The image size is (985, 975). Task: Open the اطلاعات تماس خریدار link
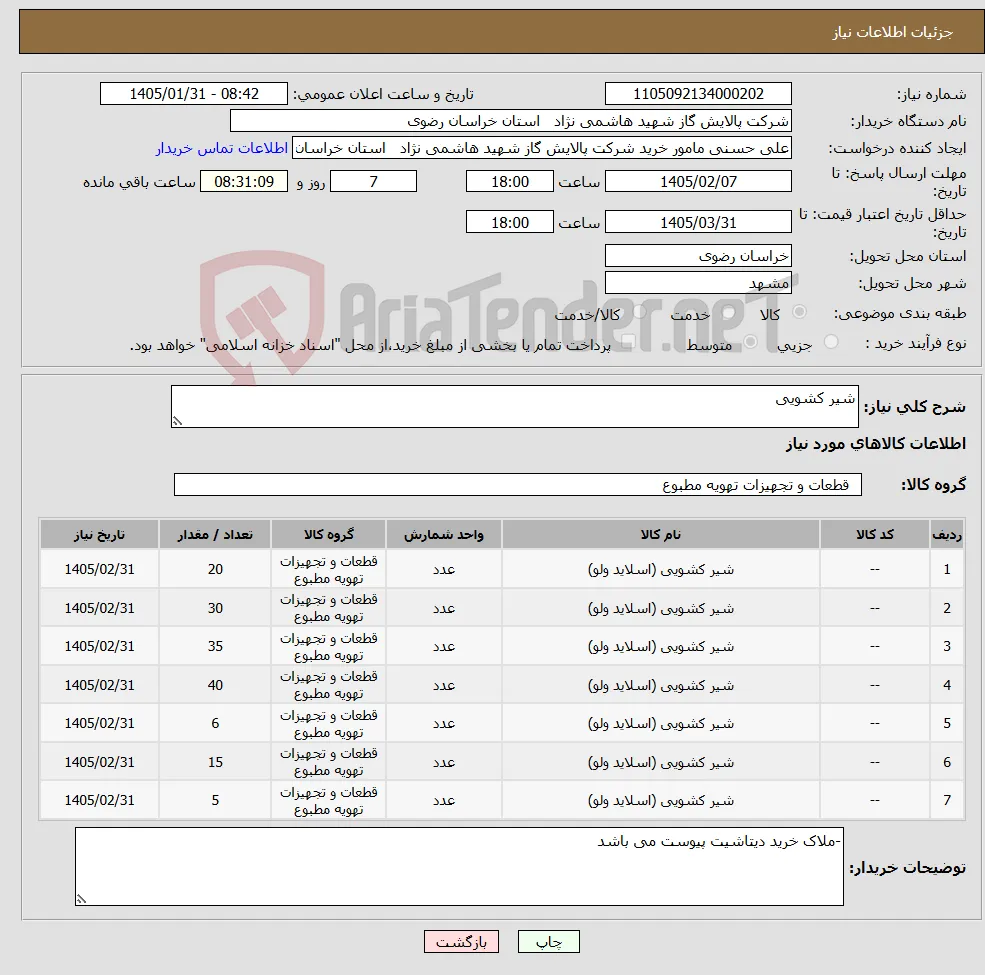click(222, 148)
